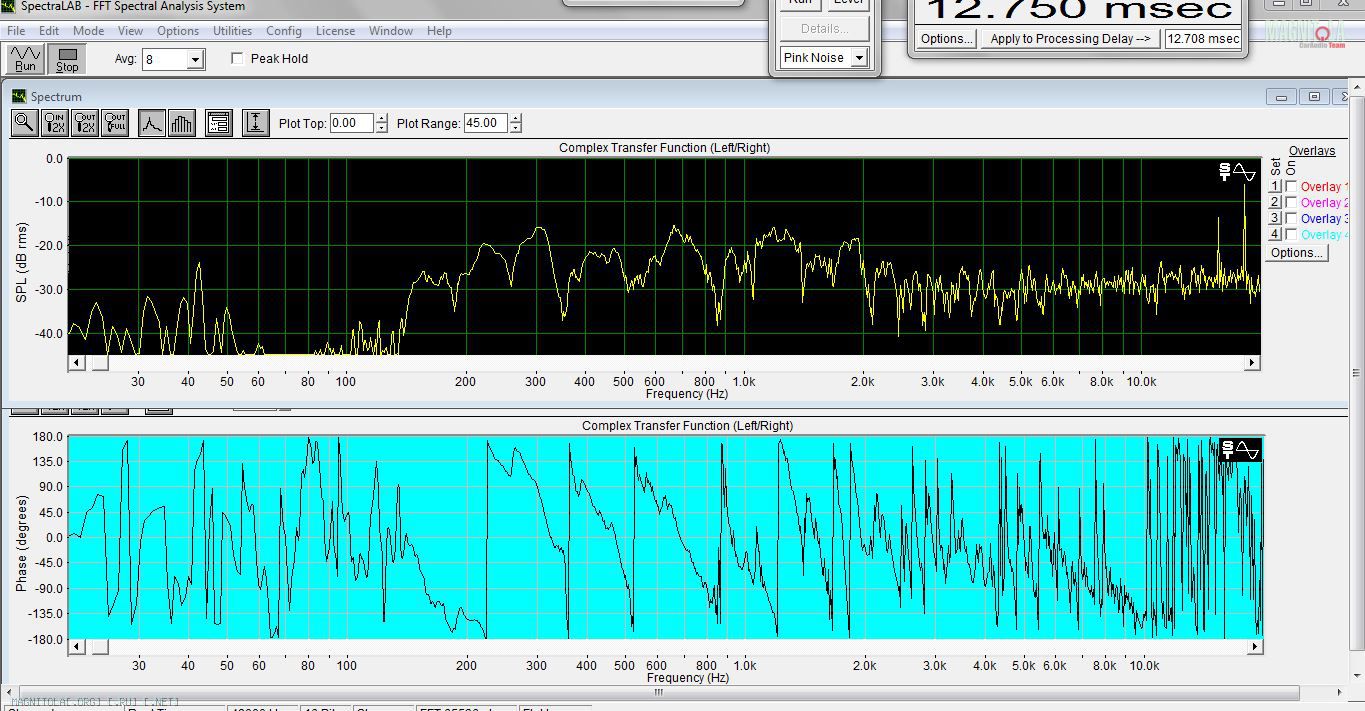Click the Overlay 1 red label
The image size is (1365, 711).
click(1323, 187)
